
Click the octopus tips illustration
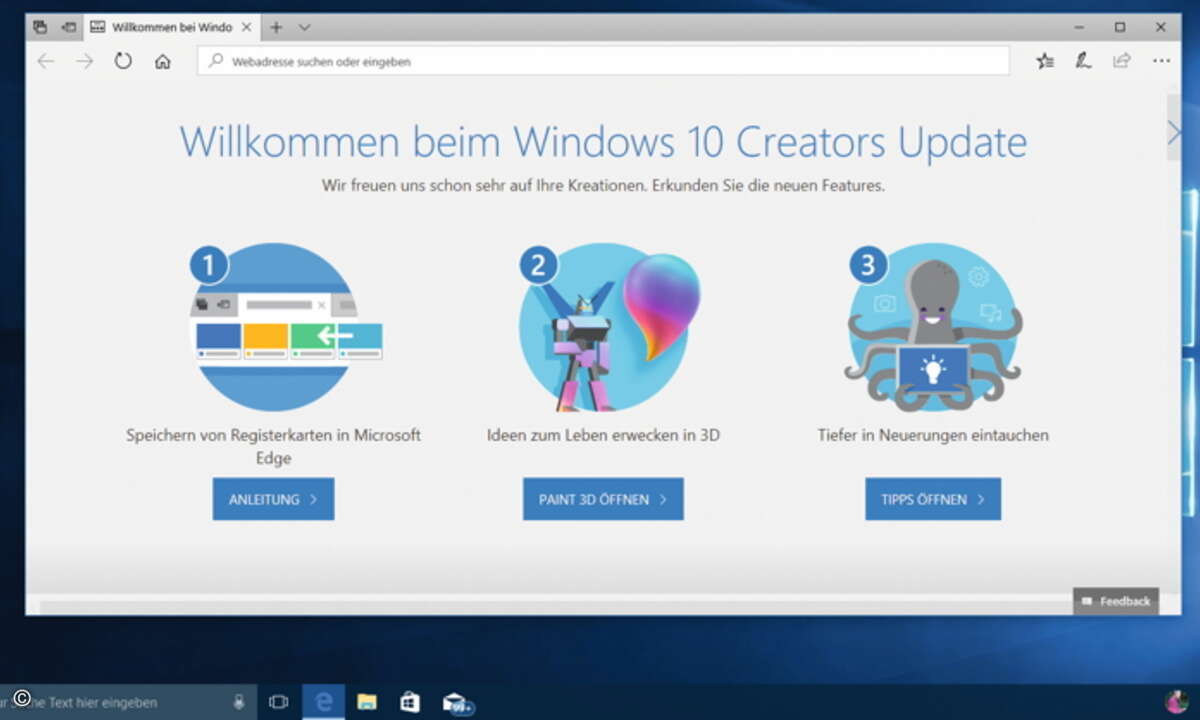(933, 328)
